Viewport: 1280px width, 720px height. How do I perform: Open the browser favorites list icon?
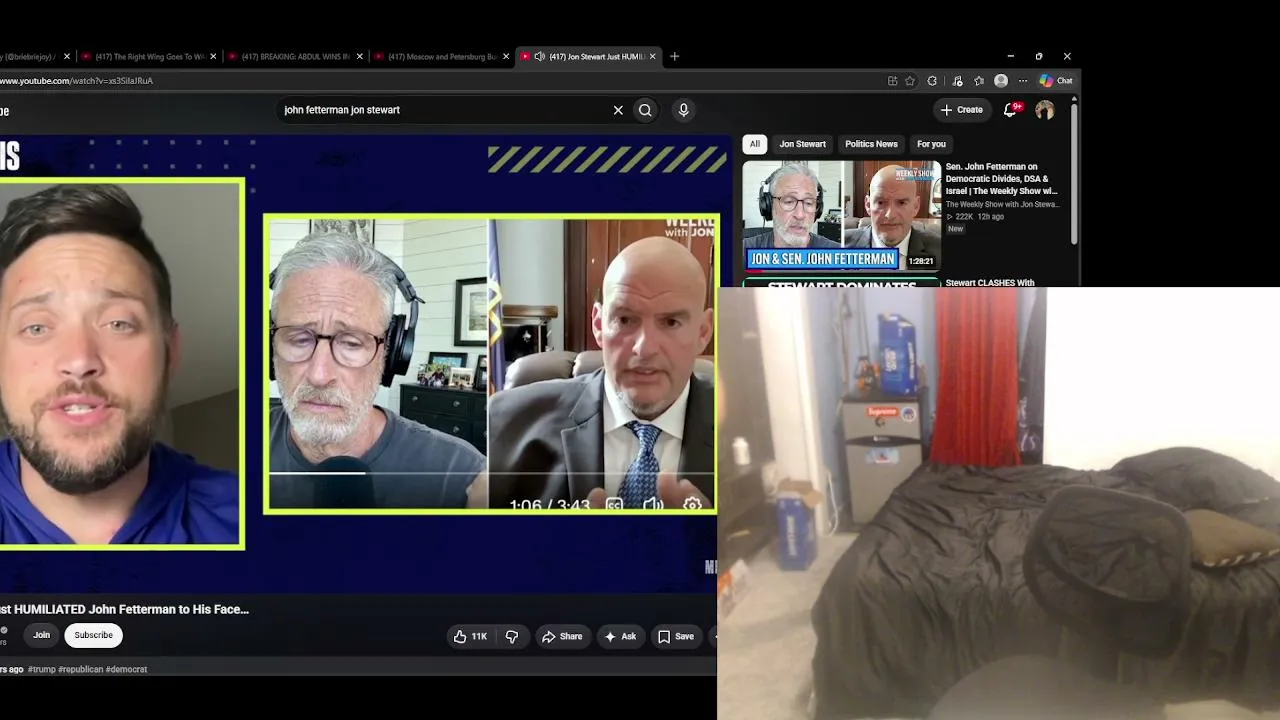pyautogui.click(x=979, y=81)
